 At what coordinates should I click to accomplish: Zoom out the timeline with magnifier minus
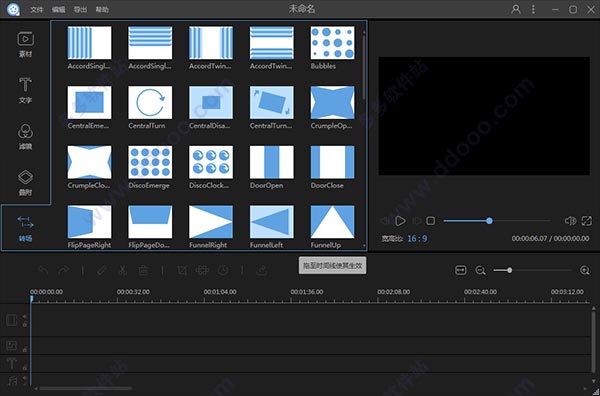click(480, 271)
